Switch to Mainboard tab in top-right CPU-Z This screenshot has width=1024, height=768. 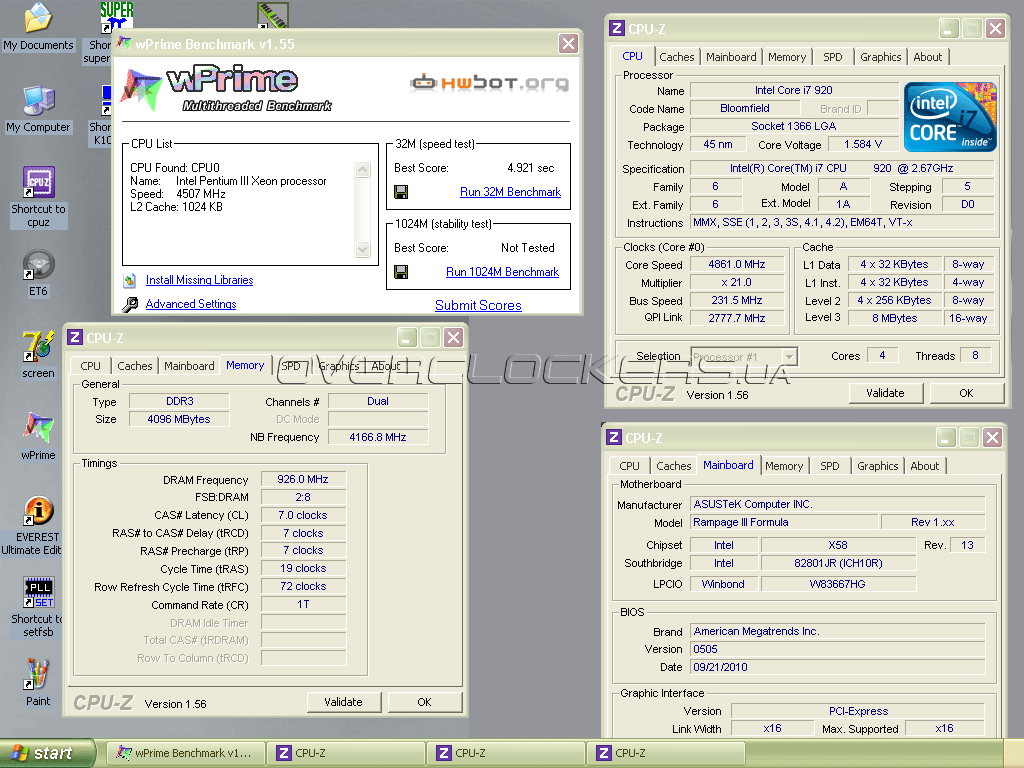click(731, 57)
